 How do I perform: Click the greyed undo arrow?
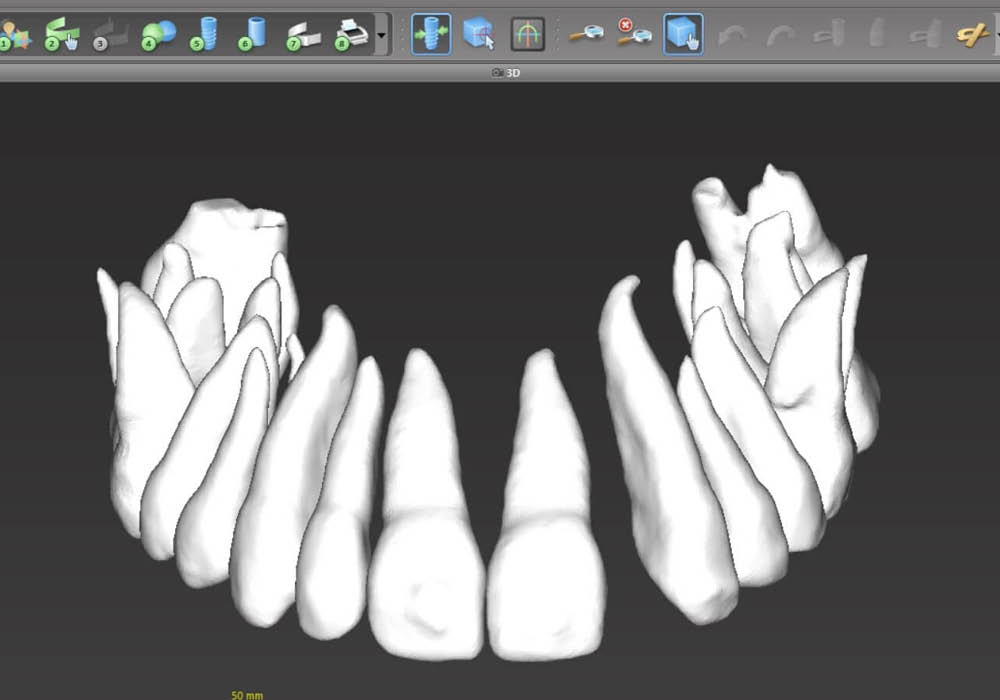point(731,35)
